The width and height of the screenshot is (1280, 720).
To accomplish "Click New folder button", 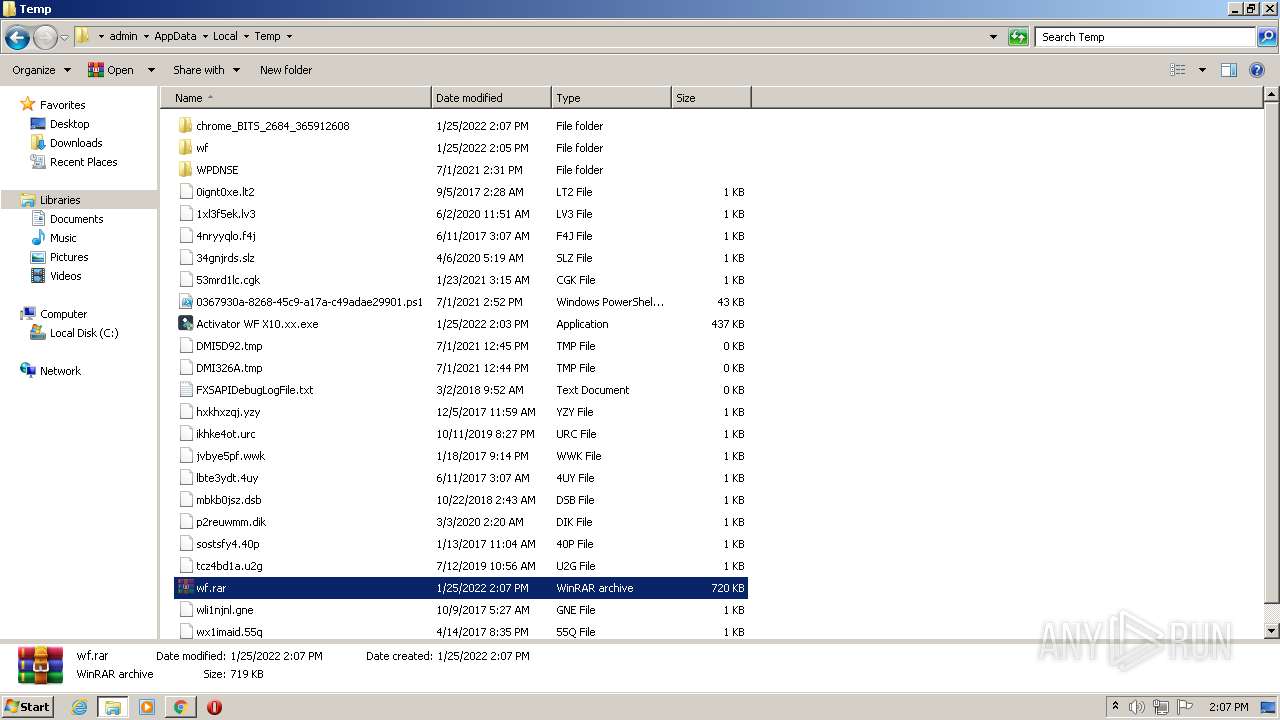I will point(286,70).
